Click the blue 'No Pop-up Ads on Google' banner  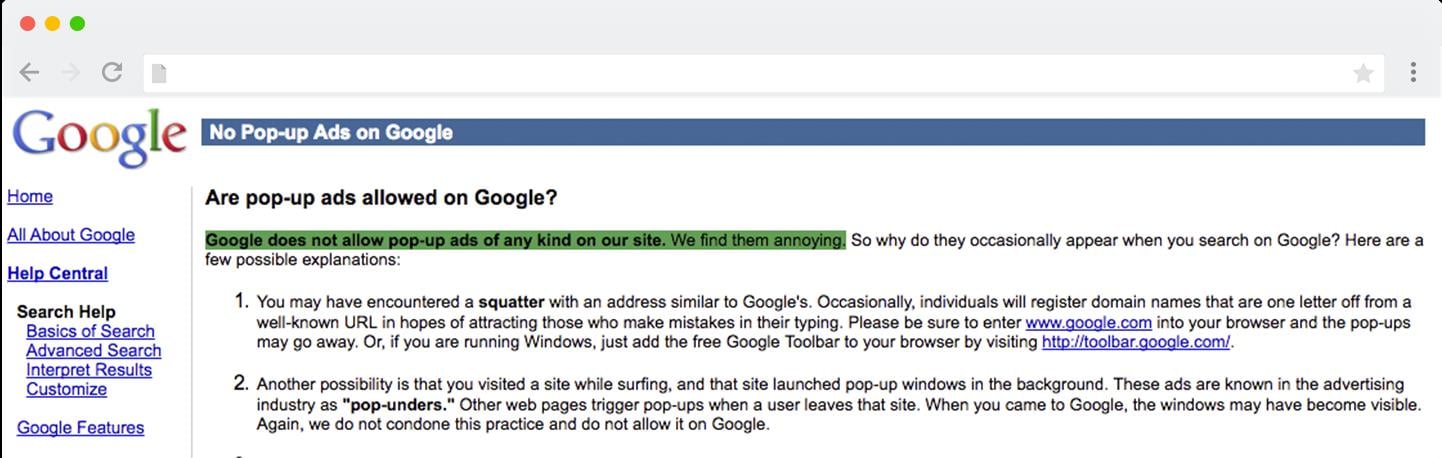point(812,132)
